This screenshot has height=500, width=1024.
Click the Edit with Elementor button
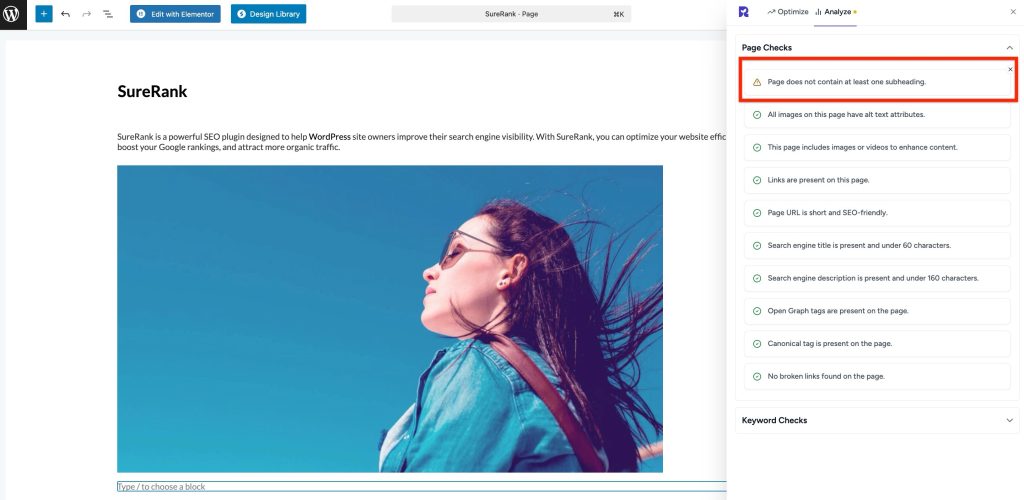[x=175, y=14]
